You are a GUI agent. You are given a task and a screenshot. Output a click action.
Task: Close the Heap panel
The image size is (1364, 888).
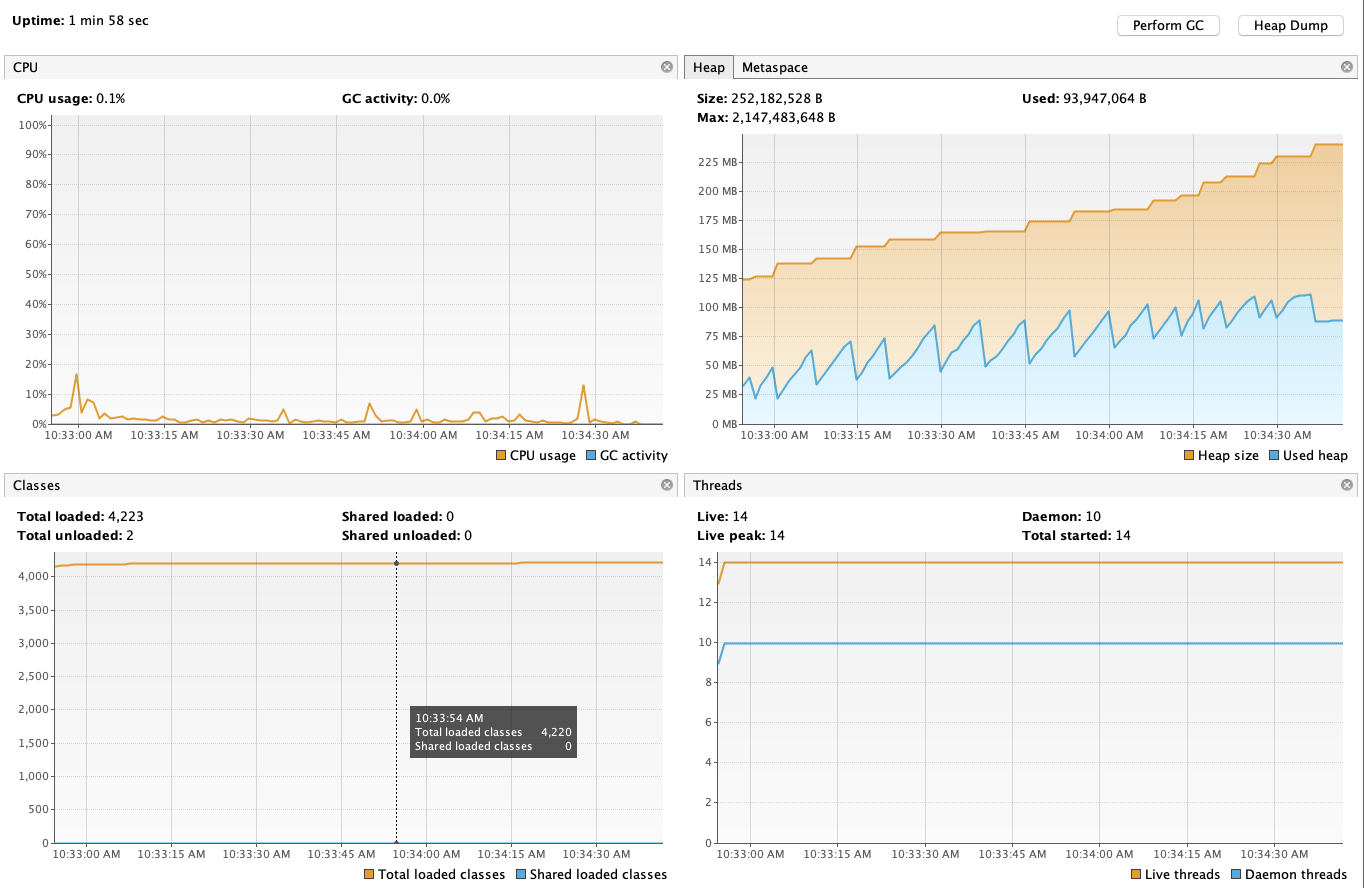pos(1346,67)
